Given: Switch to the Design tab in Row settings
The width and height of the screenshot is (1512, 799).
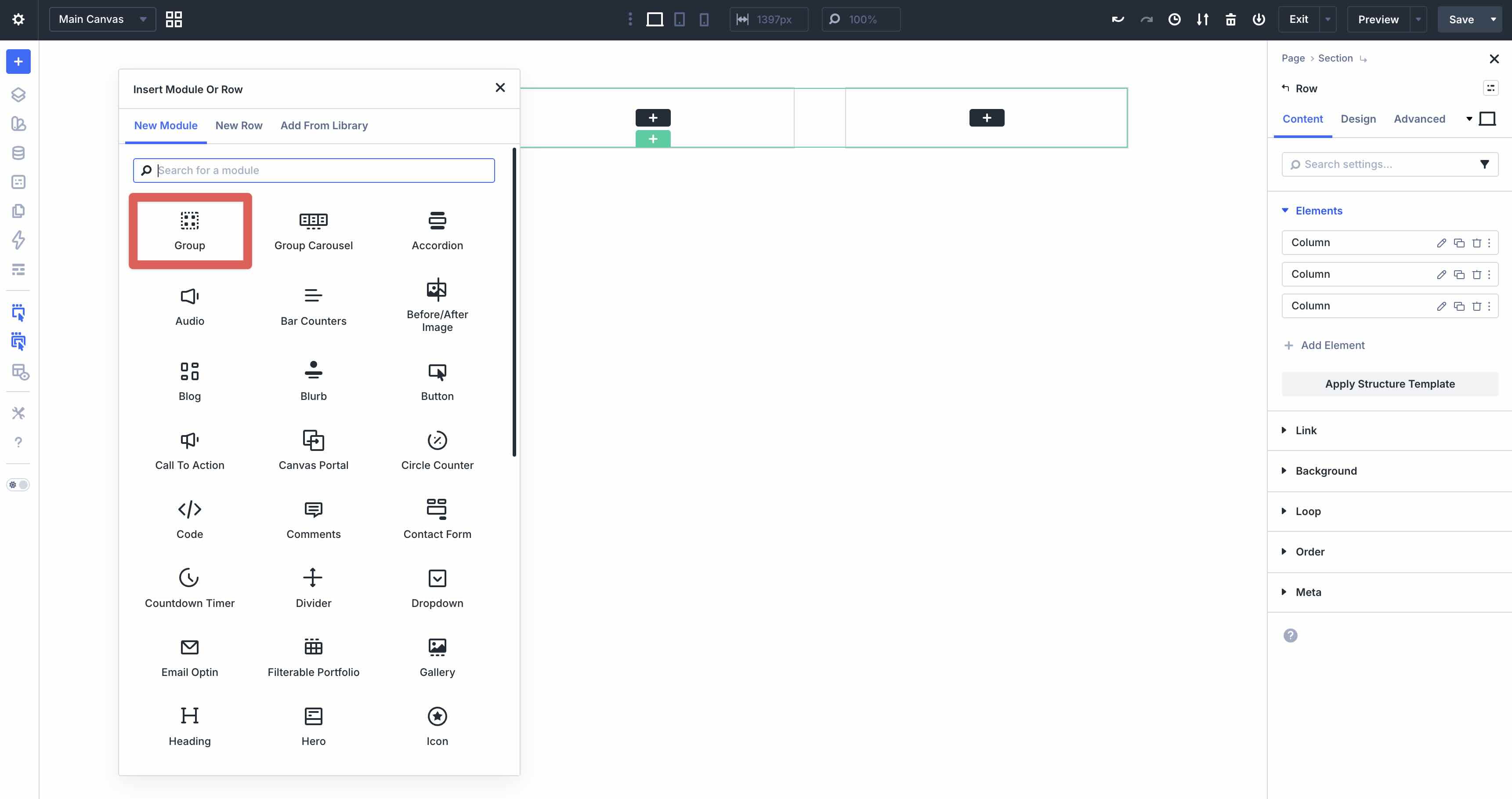Looking at the screenshot, I should point(1358,119).
